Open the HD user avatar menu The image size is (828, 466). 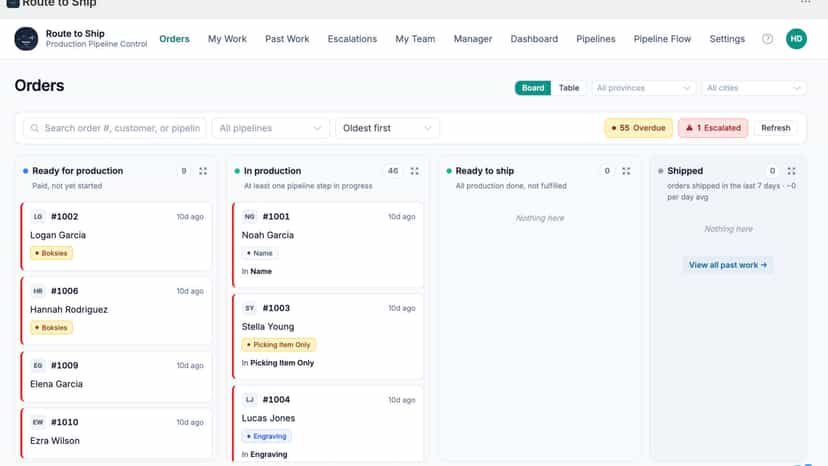tap(796, 39)
